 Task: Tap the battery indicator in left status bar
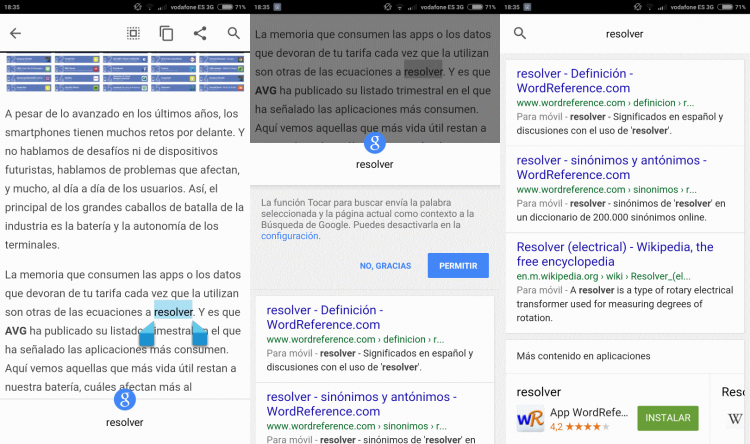225,7
